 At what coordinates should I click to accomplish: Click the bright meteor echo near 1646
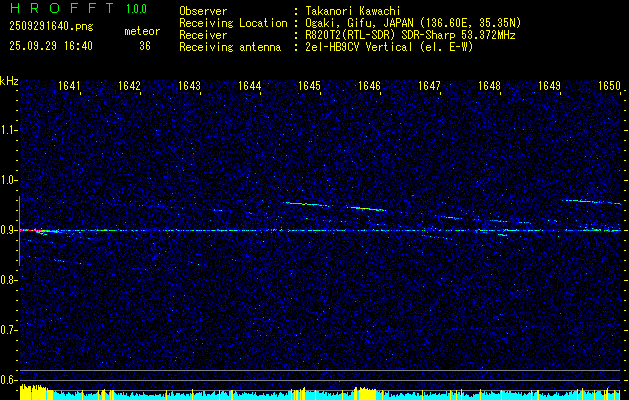[366, 209]
